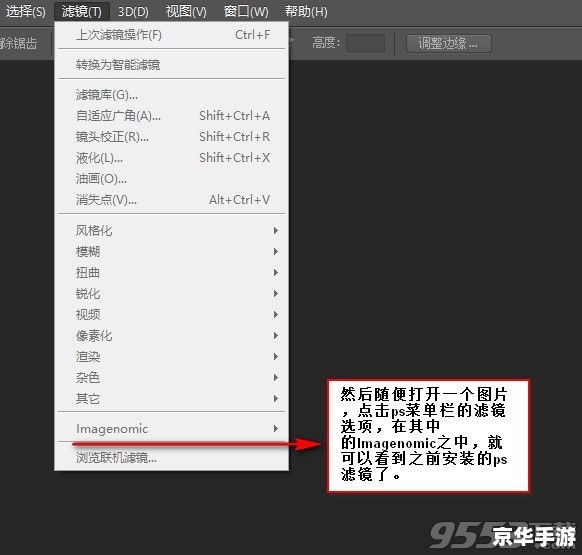The width and height of the screenshot is (582, 555).
Task: Open 液化(L)... liquify filter
Action: [x=171, y=158]
